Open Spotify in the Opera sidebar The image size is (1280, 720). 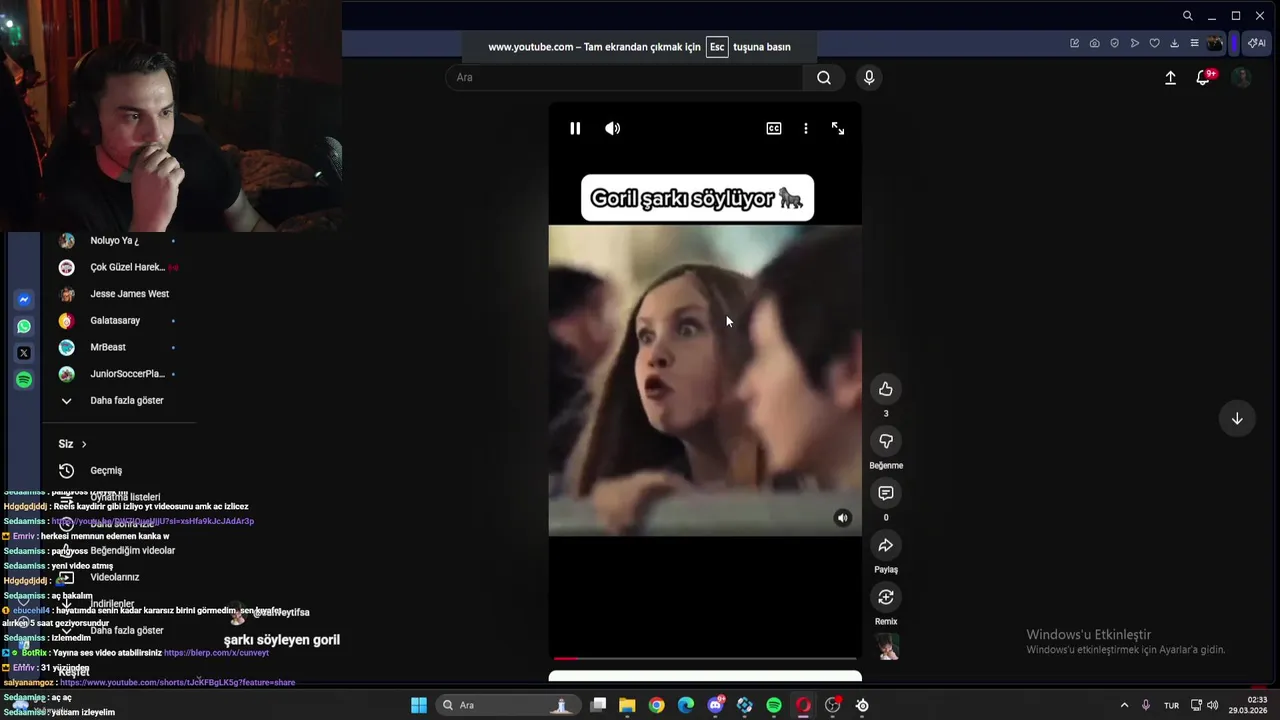point(24,380)
